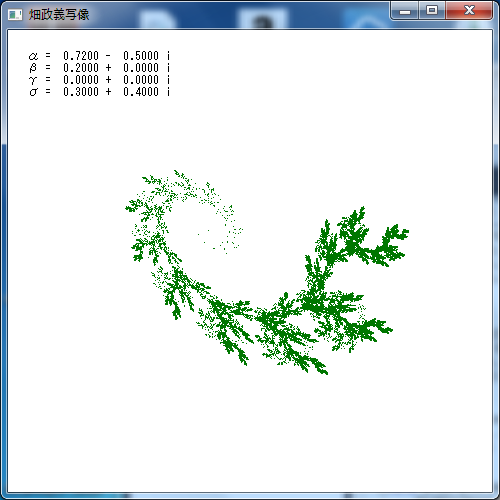Click the lowest fern tip of fractal
500x500 pixels.
pos(323,370)
